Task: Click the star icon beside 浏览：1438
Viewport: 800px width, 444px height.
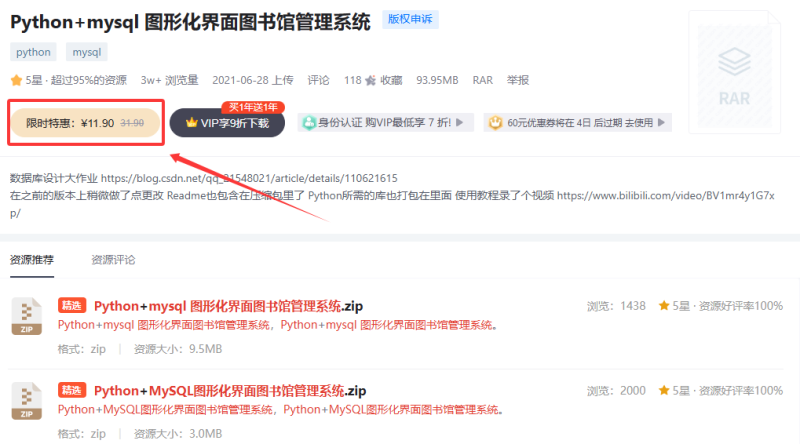Action: click(x=664, y=306)
